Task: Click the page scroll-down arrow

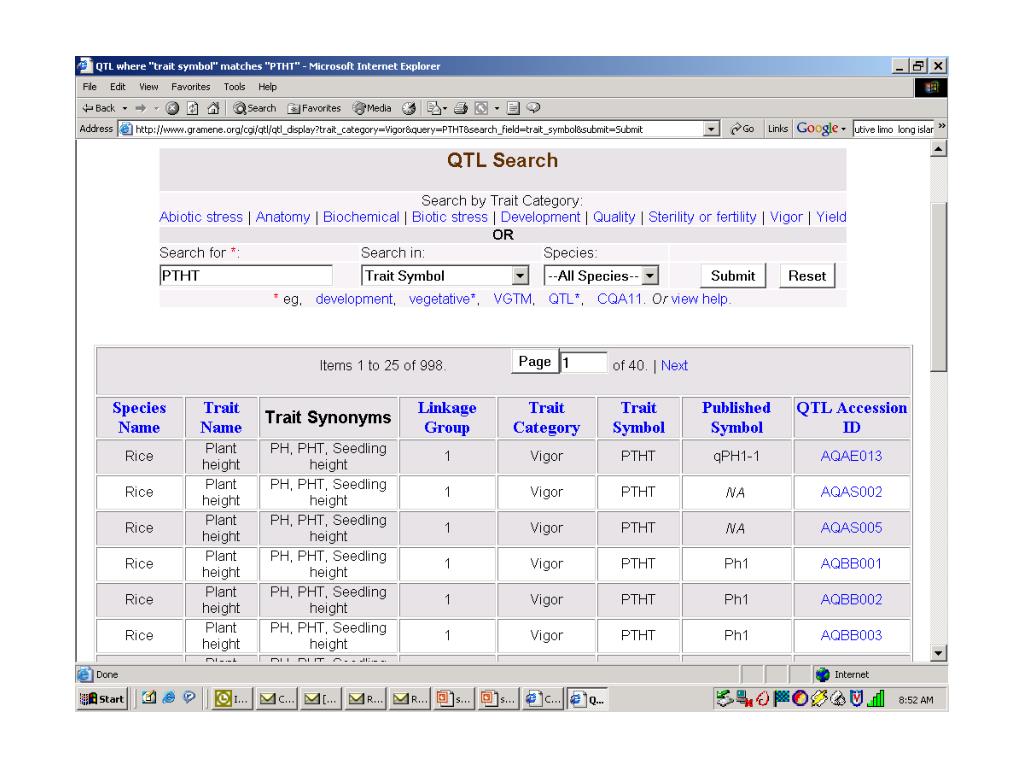Action: (x=939, y=652)
